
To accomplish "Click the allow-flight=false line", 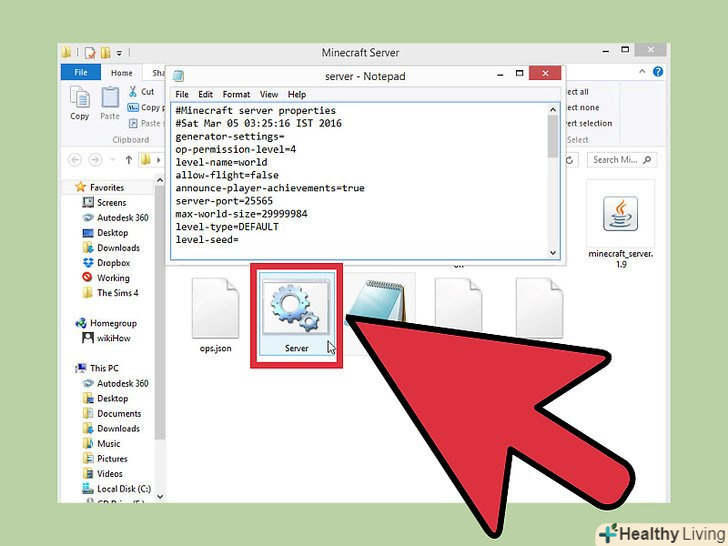I will tap(227, 175).
